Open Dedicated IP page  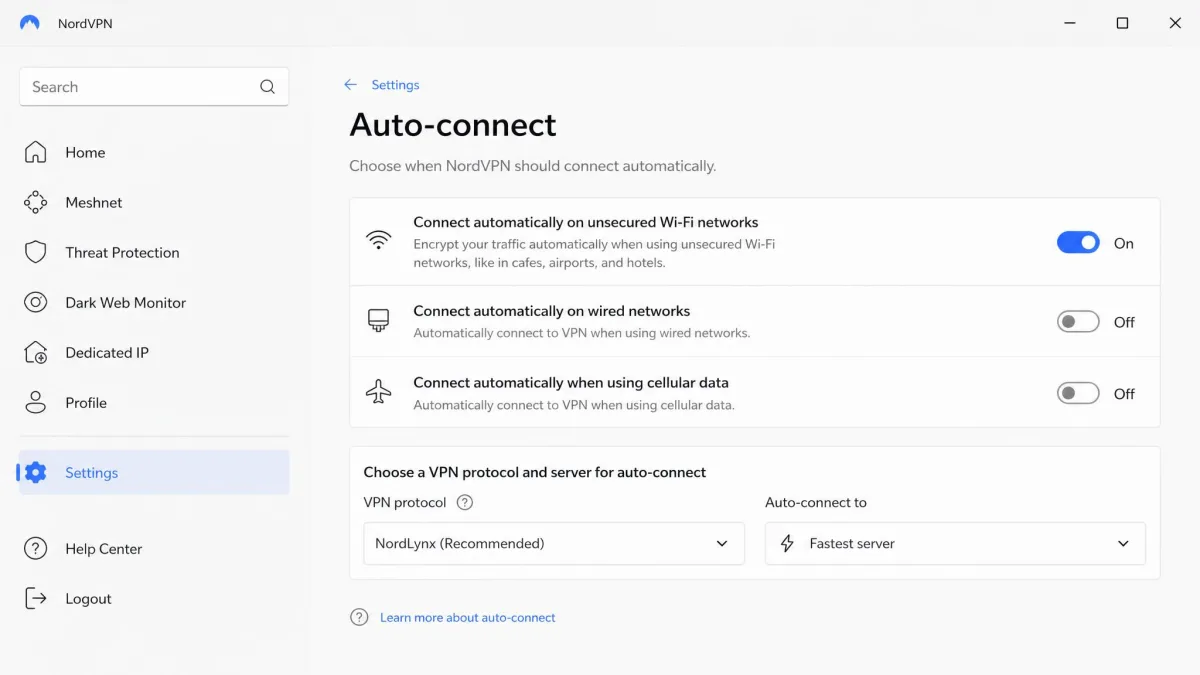click(154, 352)
